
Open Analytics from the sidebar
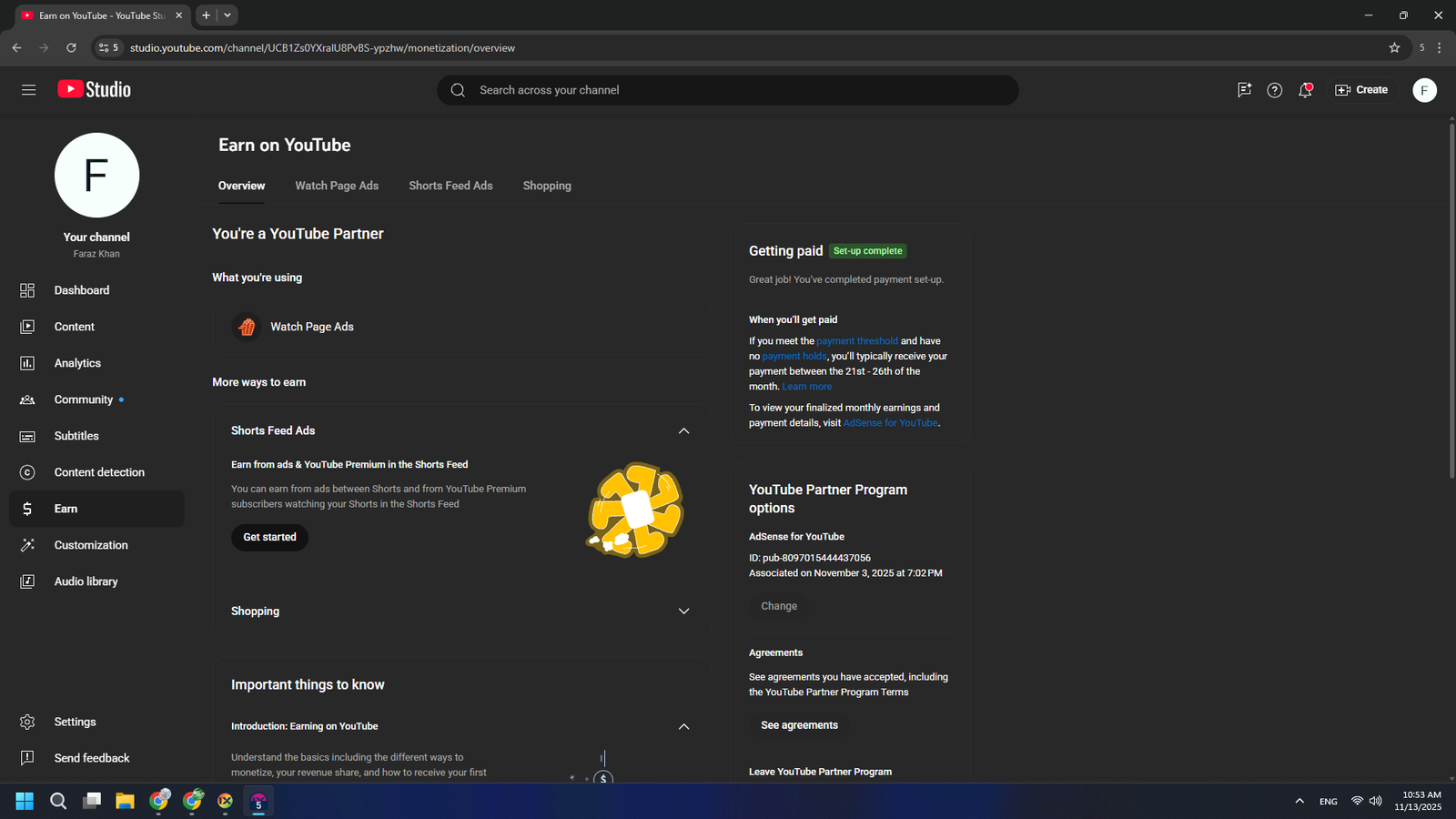pyautogui.click(x=77, y=363)
